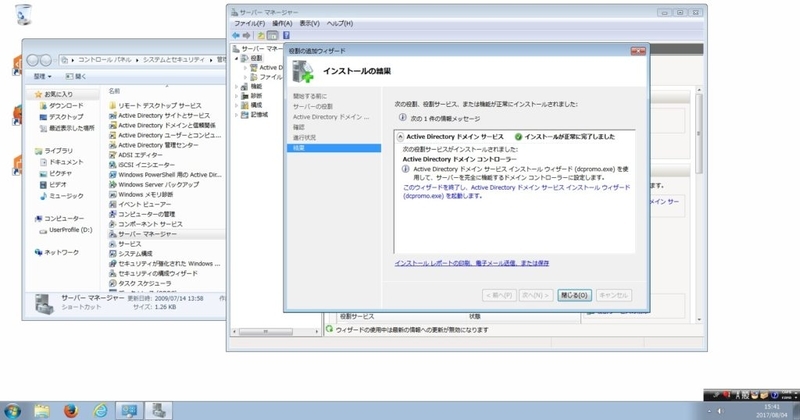Click the Up one level toolbar icon
This screenshot has width=800, height=420.
click(x=261, y=35)
